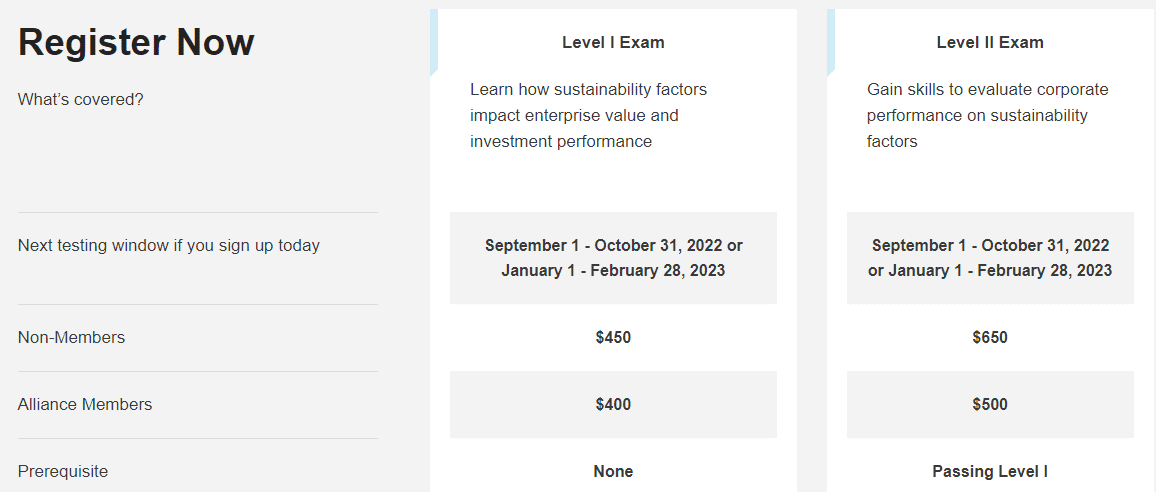The width and height of the screenshot is (1156, 492).
Task: Click the "Passing Level I" prerequisite value
Action: 990,472
